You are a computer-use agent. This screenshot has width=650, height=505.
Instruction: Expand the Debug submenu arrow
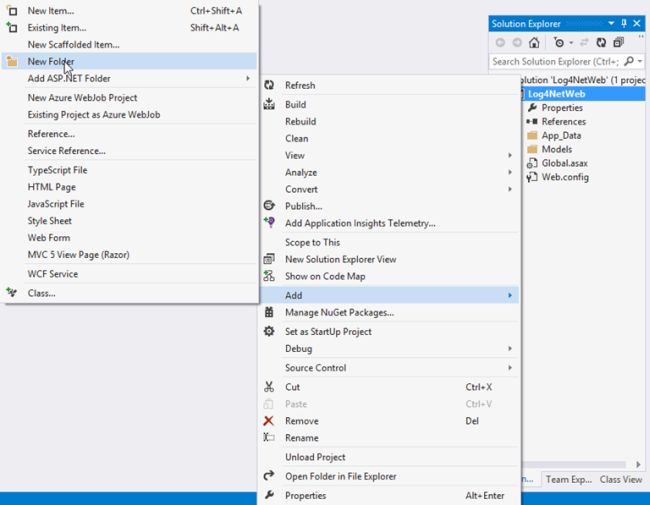[510, 348]
